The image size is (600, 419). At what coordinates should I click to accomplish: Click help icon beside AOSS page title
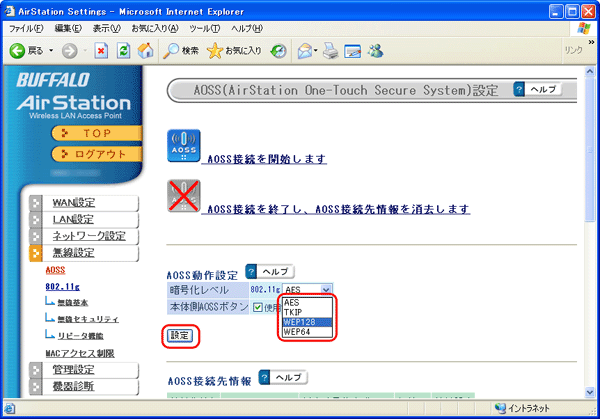(x=519, y=90)
